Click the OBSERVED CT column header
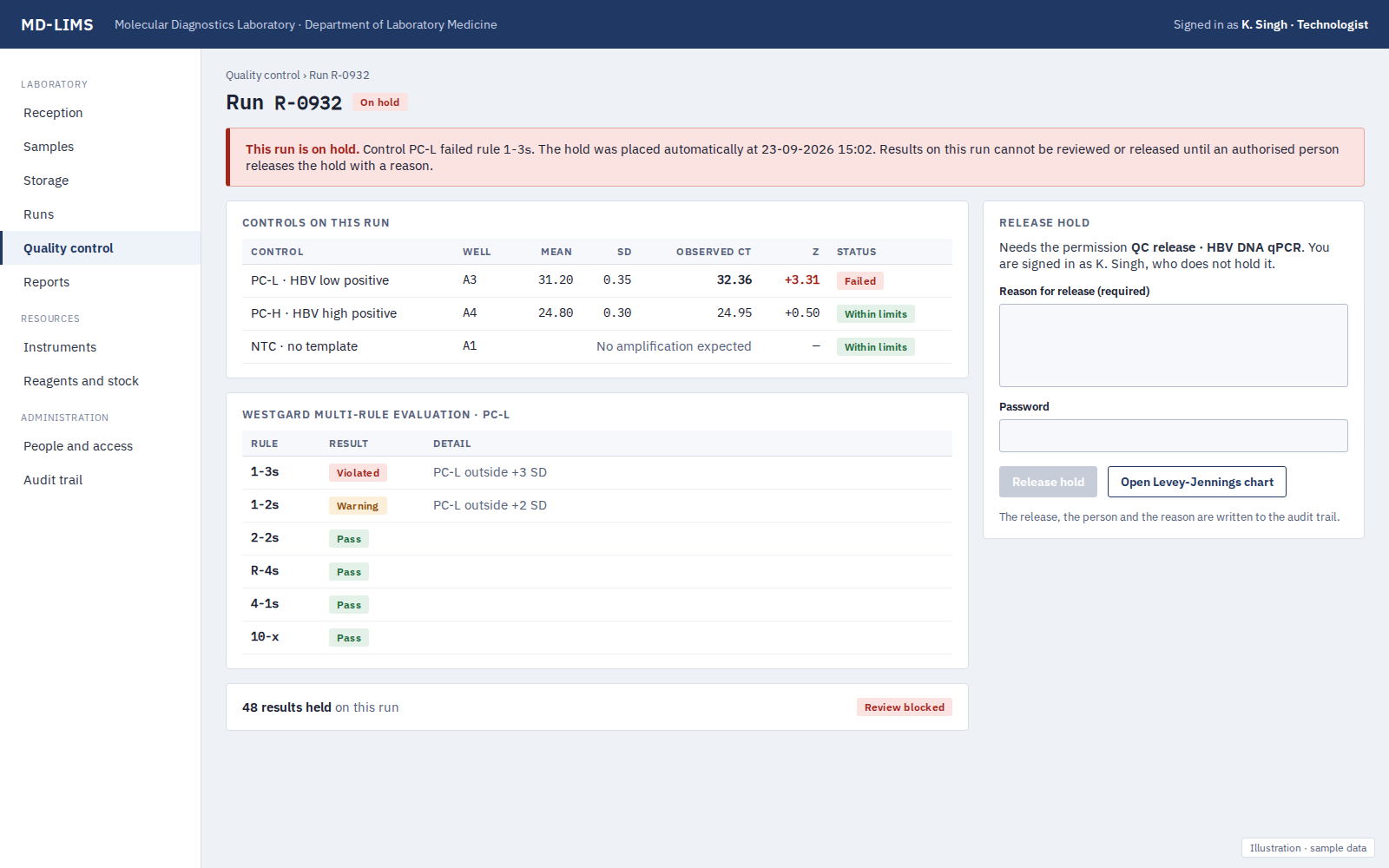Image resolution: width=1389 pixels, height=868 pixels. coord(714,252)
